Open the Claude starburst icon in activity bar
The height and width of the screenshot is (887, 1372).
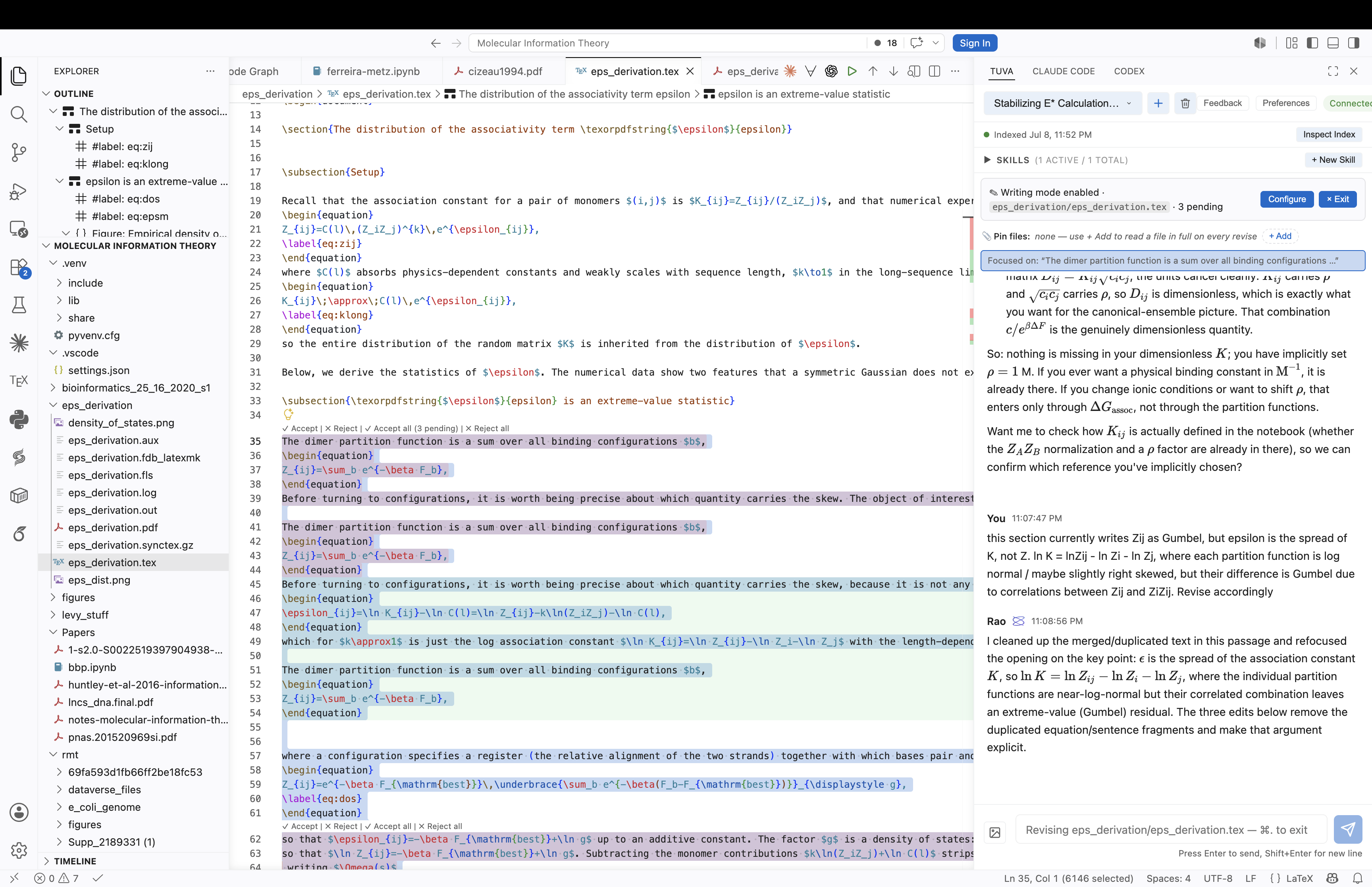[x=19, y=343]
